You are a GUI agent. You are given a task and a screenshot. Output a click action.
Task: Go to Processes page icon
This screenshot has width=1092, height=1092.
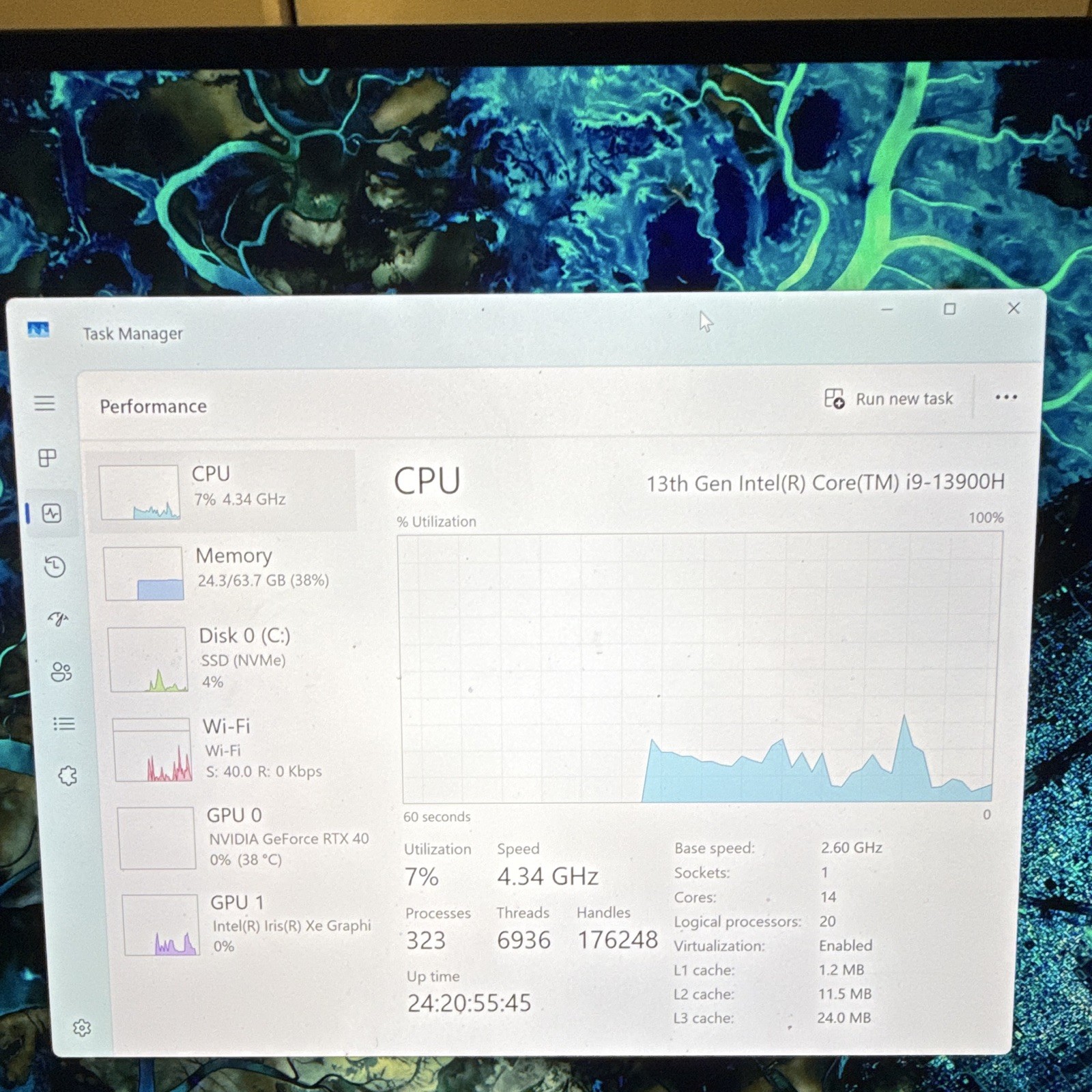pyautogui.click(x=47, y=457)
